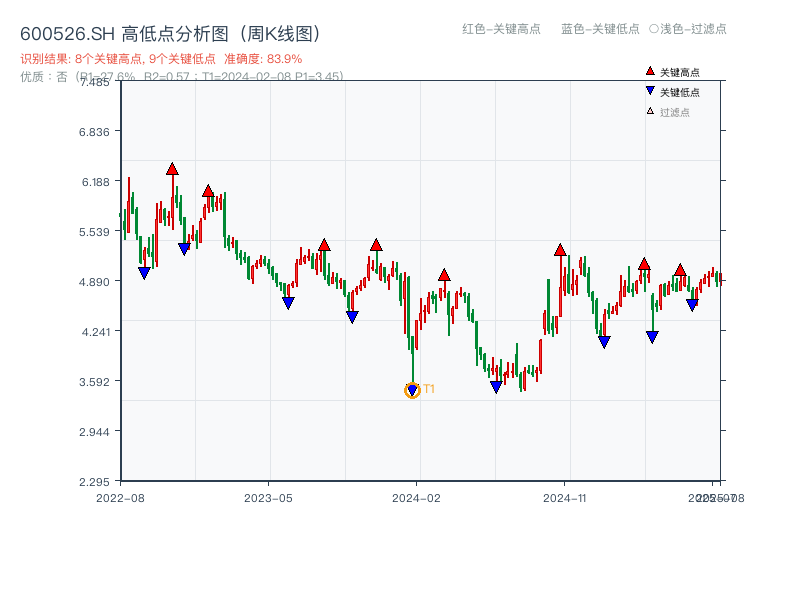
Task: Toggle the 浅色-过滤点 circle indicator
Action: [654, 29]
